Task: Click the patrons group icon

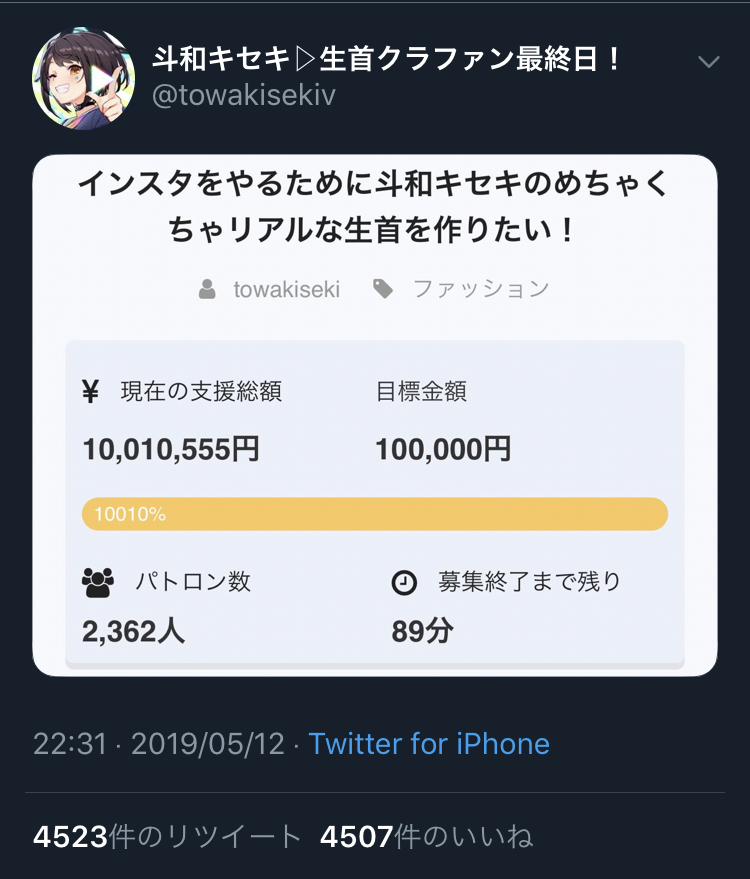Action: tap(98, 582)
